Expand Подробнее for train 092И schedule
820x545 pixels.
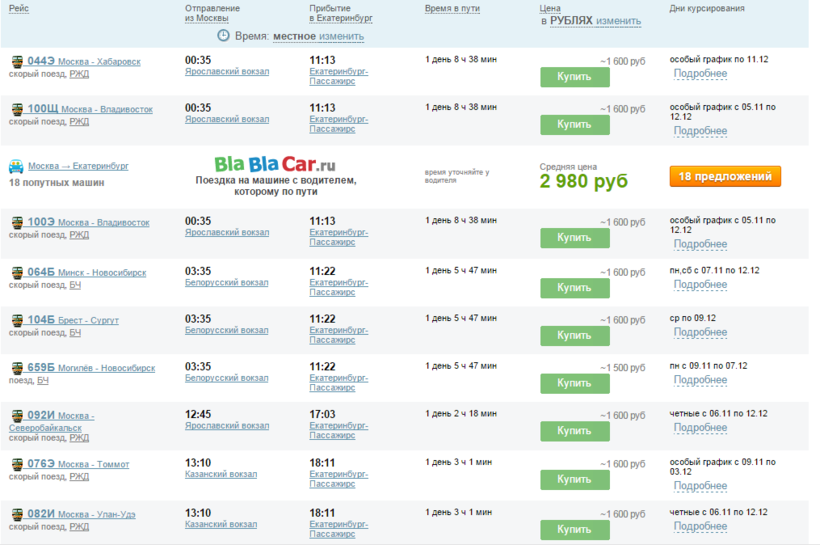tap(699, 428)
